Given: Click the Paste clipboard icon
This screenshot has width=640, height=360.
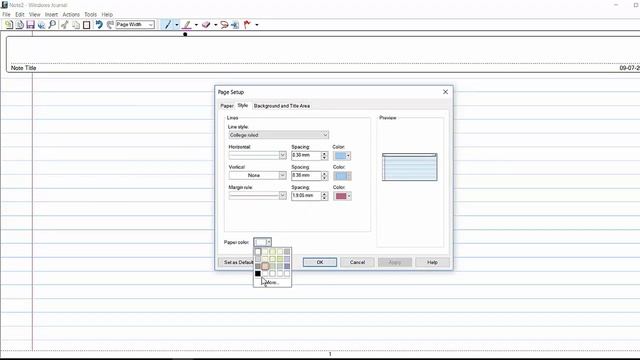Looking at the screenshot, I should pyautogui.click(x=87, y=25).
